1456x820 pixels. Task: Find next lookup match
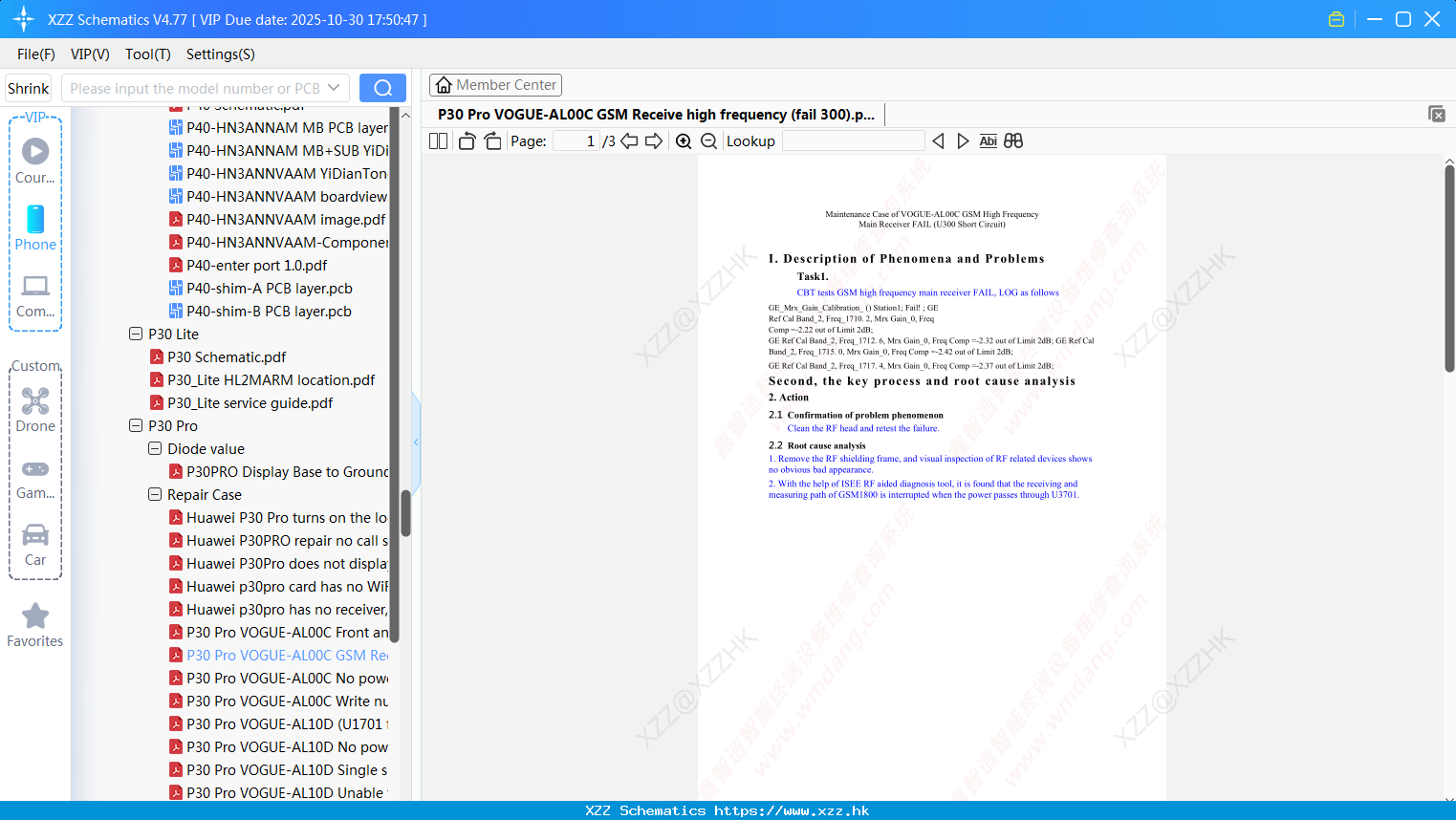963,140
